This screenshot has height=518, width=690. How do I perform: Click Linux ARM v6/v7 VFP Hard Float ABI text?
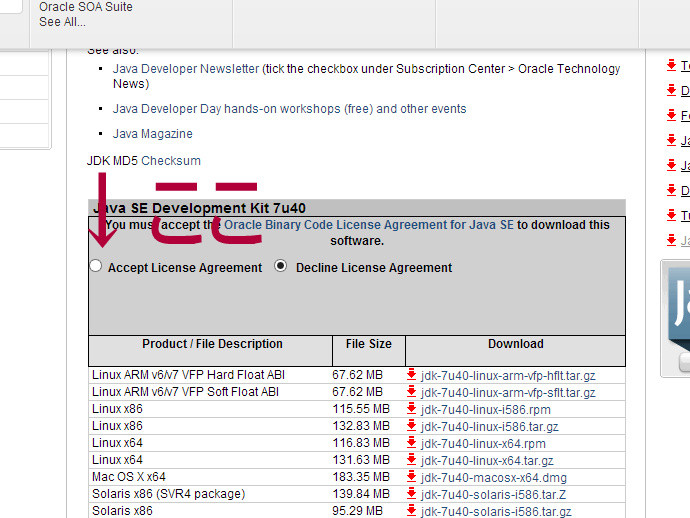[x=188, y=375]
